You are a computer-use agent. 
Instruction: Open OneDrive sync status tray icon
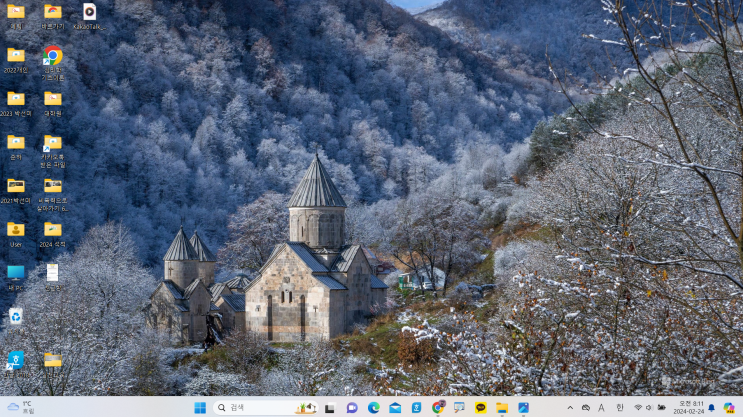(586, 408)
